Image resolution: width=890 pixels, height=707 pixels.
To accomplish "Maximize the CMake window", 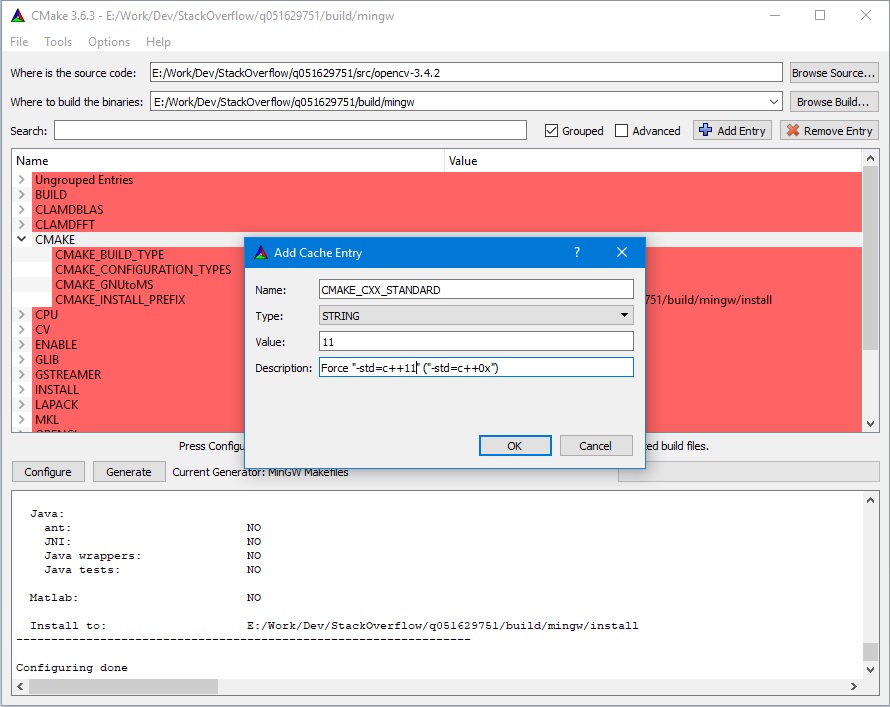I will (820, 15).
